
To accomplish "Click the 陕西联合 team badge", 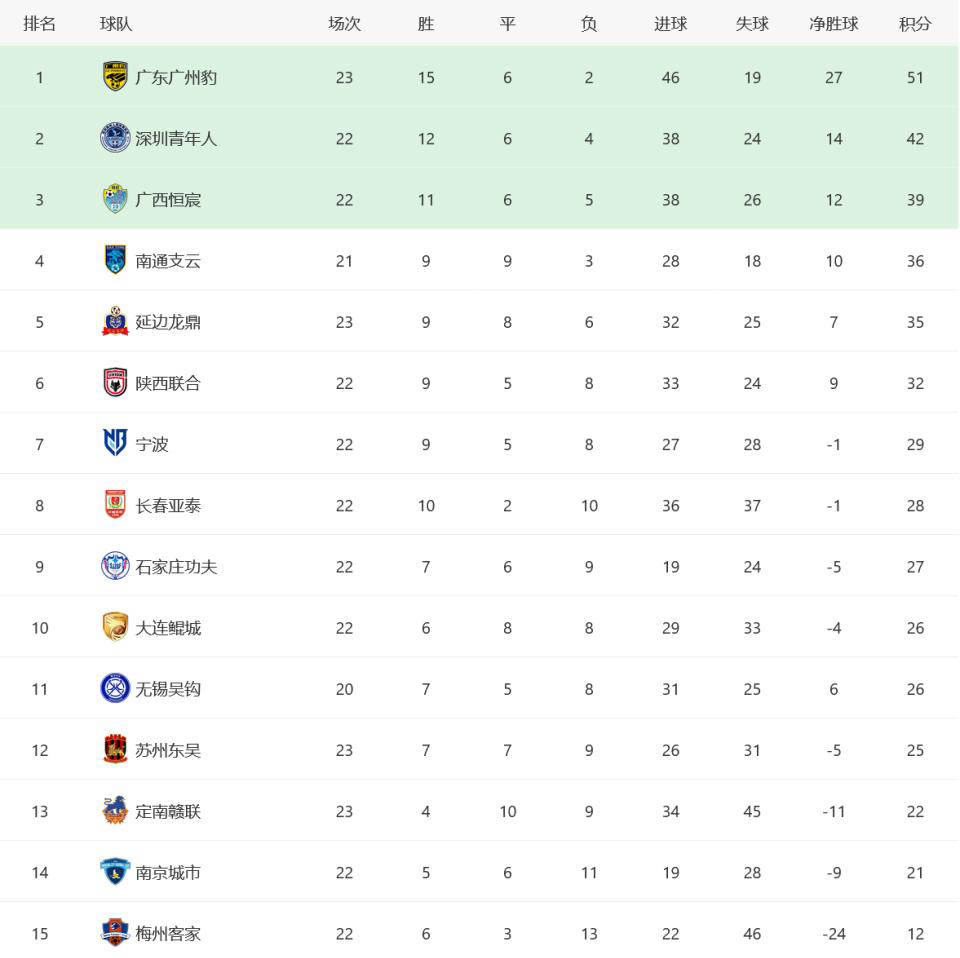I will (x=115, y=383).
